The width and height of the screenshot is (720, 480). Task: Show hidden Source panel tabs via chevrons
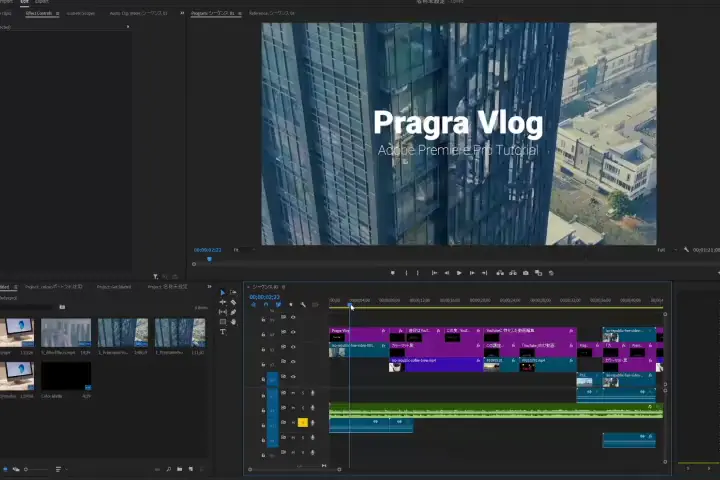[182, 13]
